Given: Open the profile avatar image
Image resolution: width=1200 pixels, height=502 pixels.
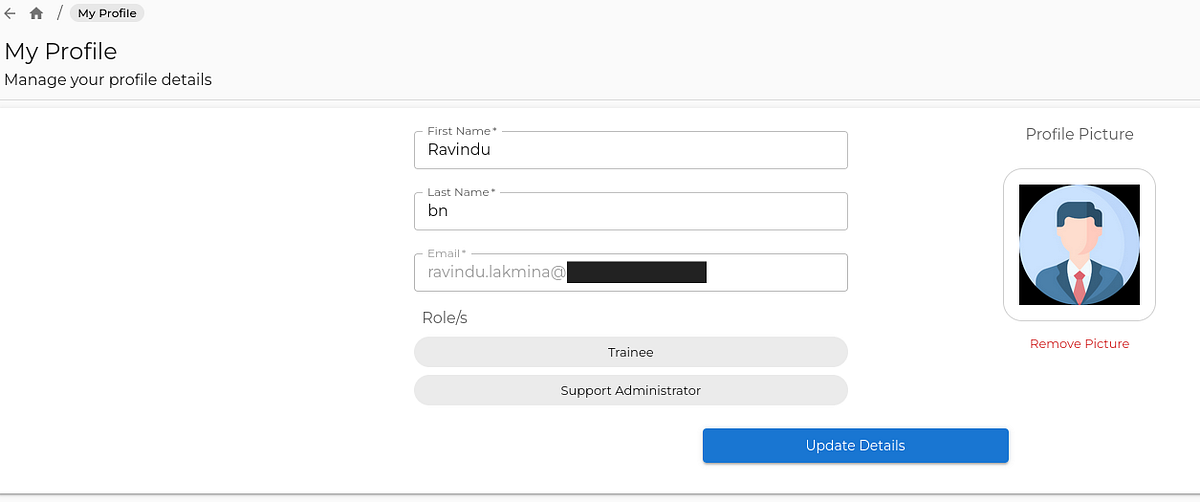Looking at the screenshot, I should click(x=1080, y=244).
